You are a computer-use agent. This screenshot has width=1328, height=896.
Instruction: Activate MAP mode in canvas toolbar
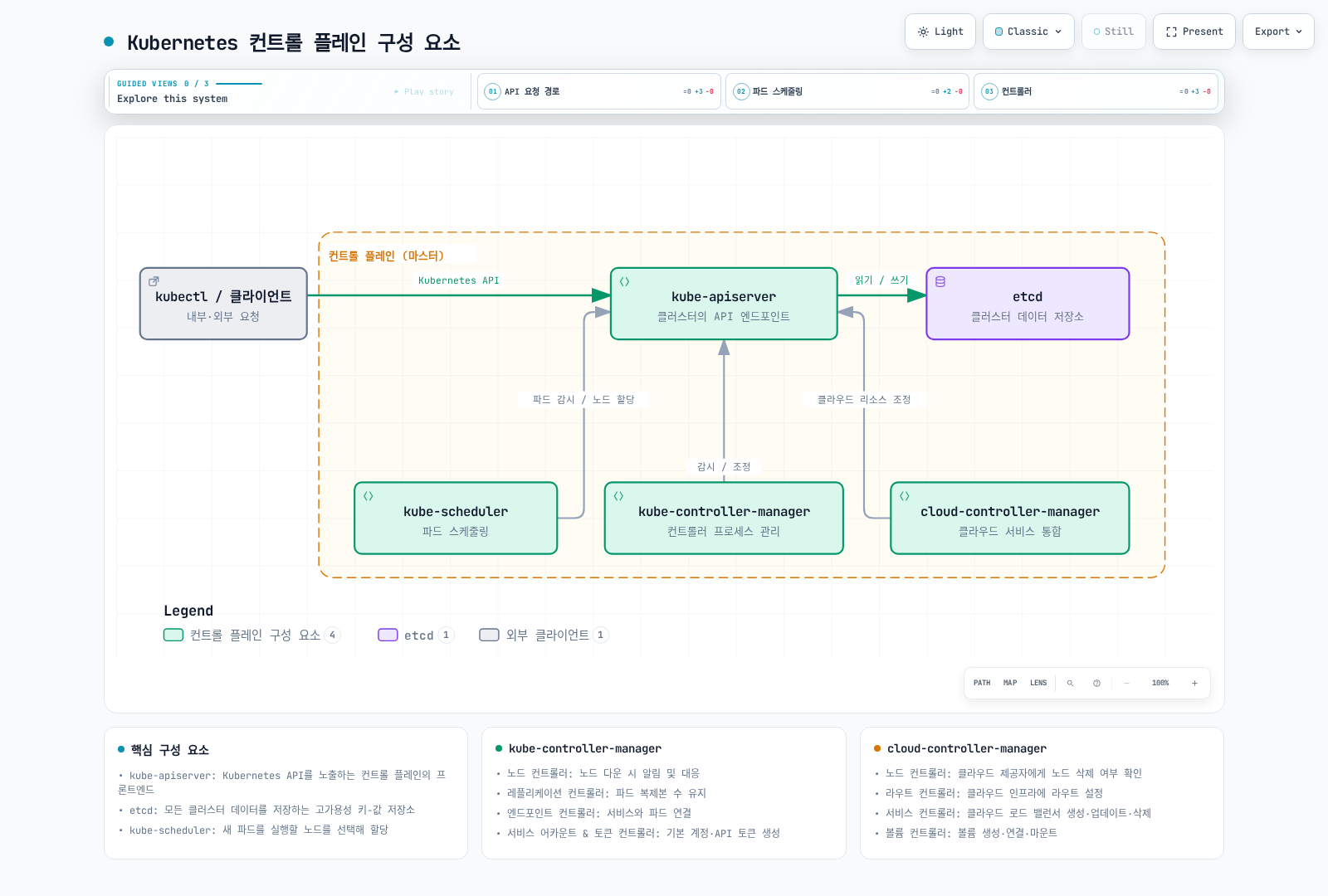coord(1010,683)
